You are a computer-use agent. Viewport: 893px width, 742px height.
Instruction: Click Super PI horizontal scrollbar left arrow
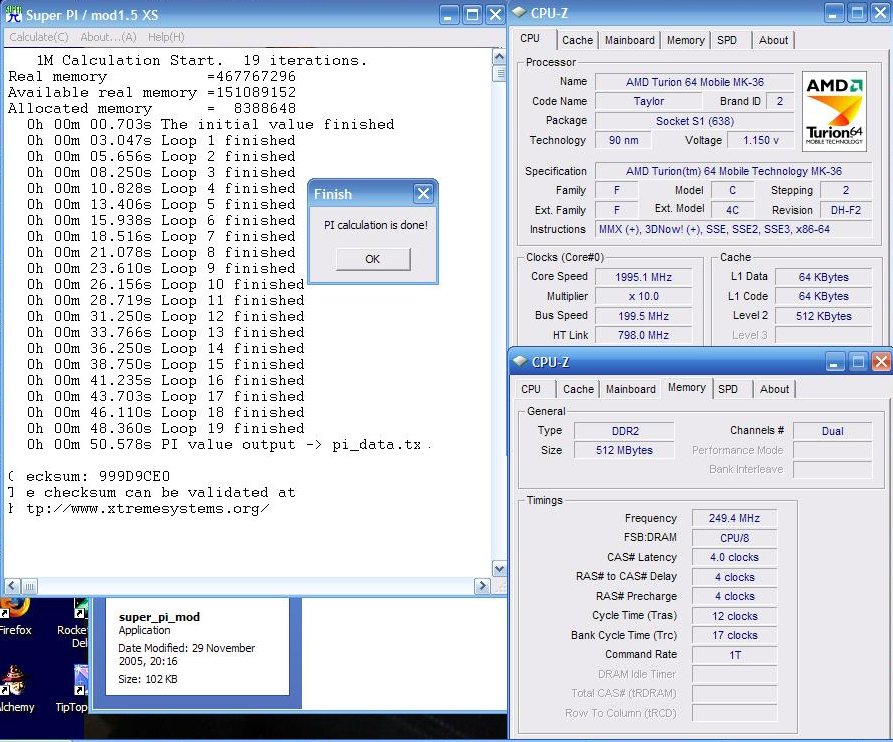point(13,585)
